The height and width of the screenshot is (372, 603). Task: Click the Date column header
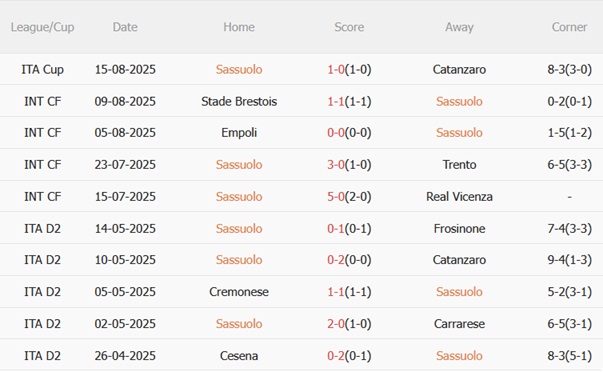125,27
